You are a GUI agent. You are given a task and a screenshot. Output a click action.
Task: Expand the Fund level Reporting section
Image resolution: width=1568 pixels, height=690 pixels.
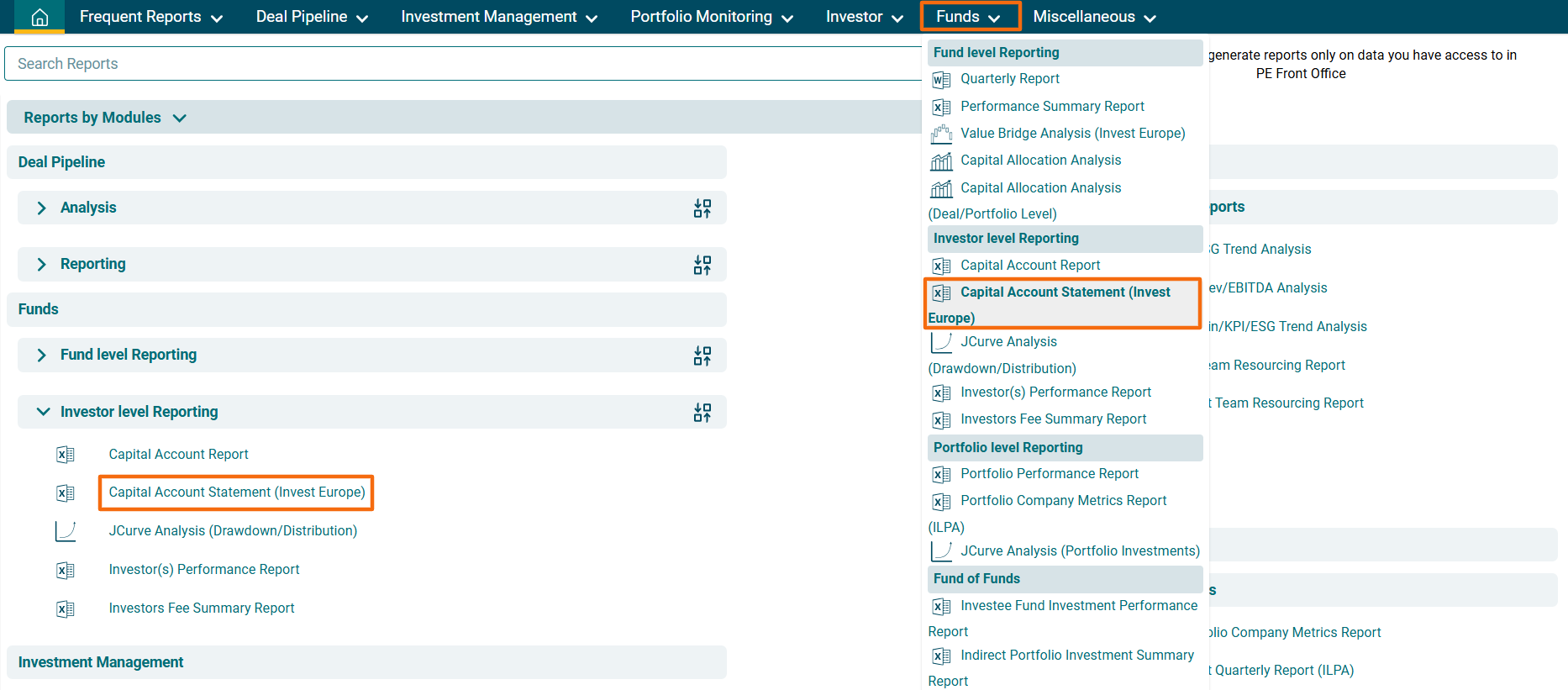pyautogui.click(x=42, y=355)
